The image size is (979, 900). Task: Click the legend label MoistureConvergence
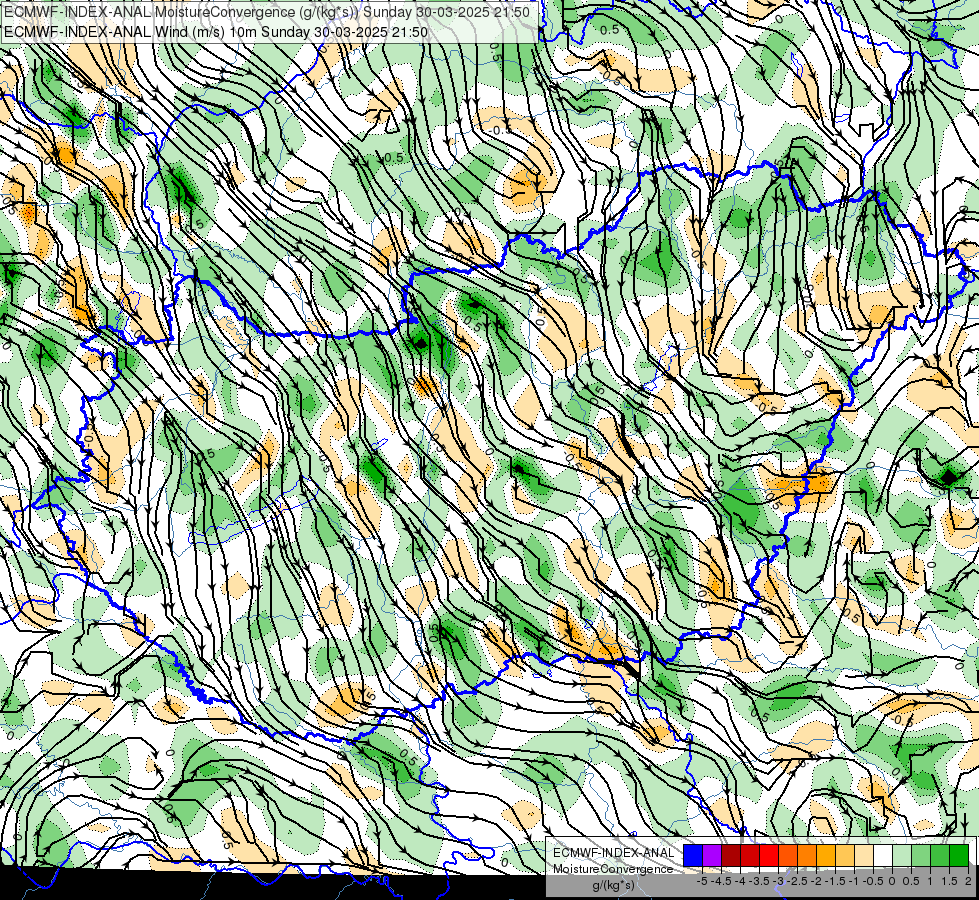[613, 869]
